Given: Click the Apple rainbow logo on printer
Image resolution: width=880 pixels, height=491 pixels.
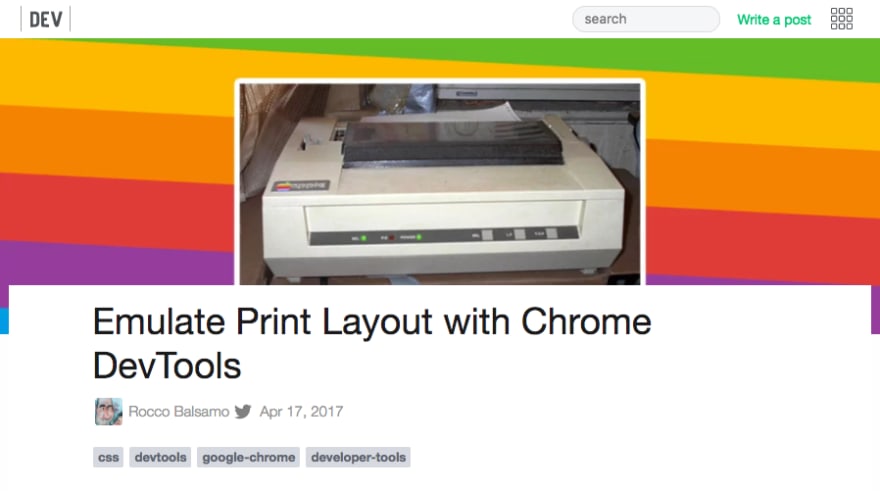Looking at the screenshot, I should pos(283,186).
